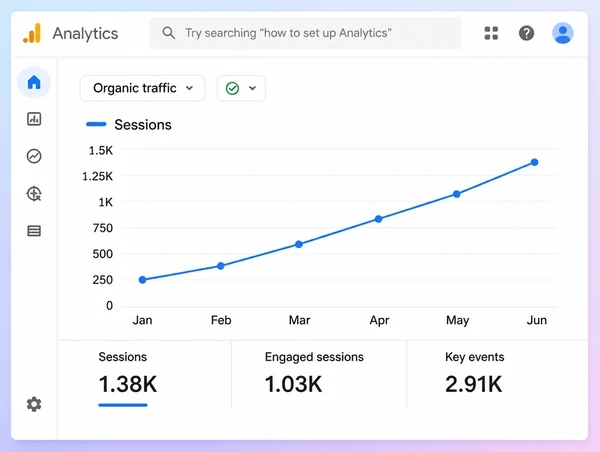Click the 1.03K engaged sessions value

pos(293,384)
